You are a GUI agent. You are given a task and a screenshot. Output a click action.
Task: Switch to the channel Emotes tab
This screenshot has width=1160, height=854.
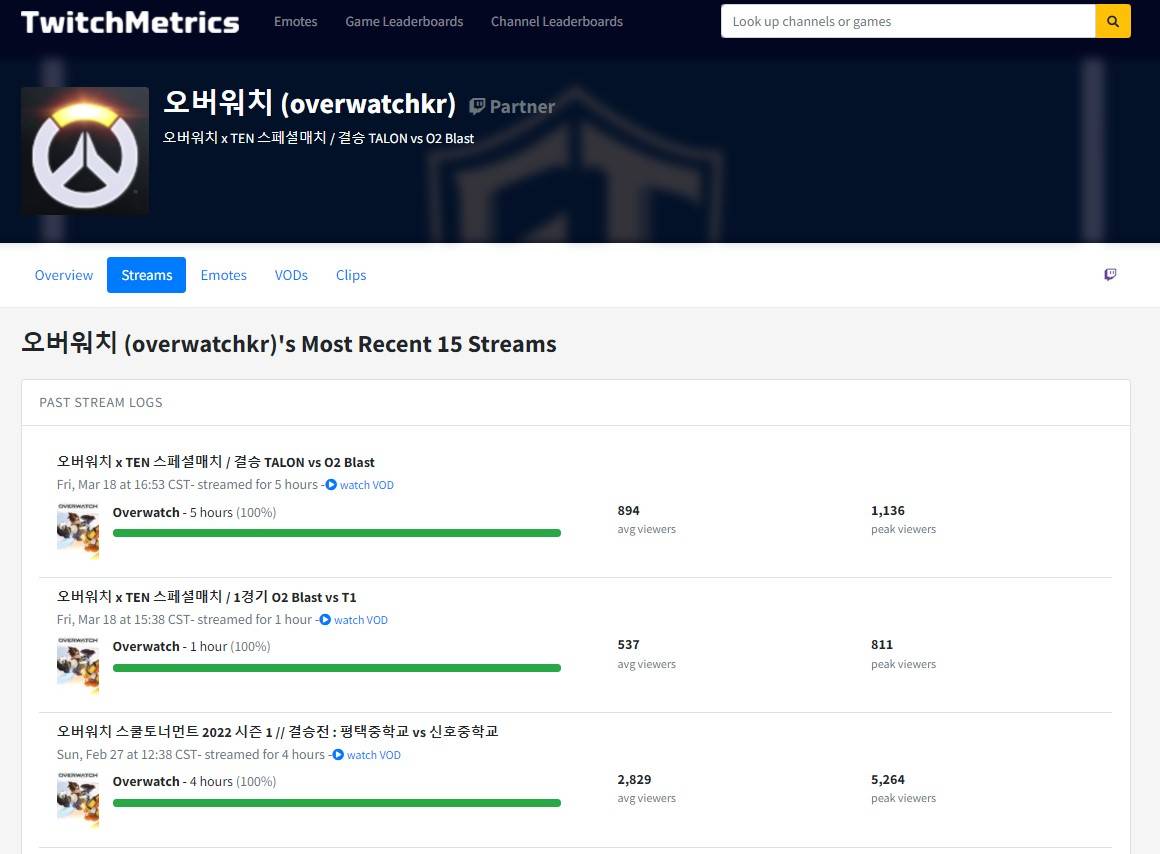coord(223,275)
